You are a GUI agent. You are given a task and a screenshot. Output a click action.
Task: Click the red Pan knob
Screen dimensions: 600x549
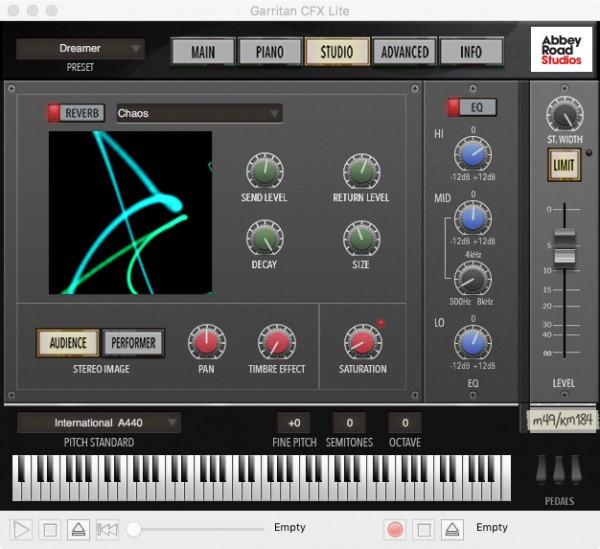pos(207,342)
